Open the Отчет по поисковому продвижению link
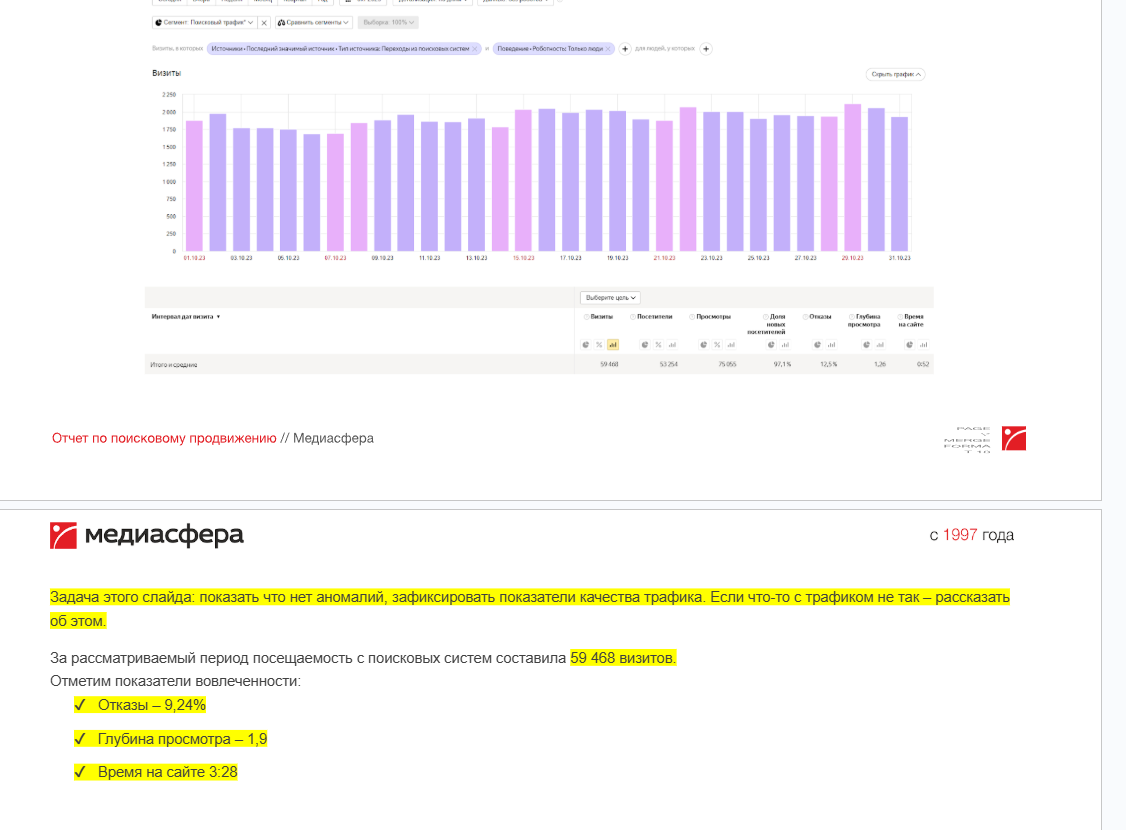The width and height of the screenshot is (1126, 830). [164, 438]
